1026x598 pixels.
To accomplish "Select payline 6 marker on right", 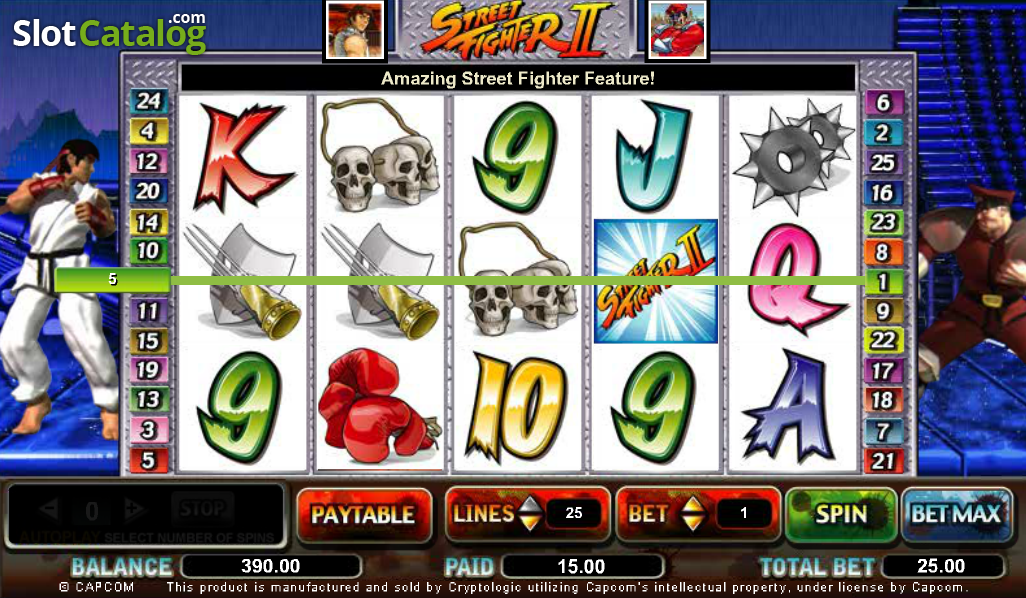I will [883, 102].
